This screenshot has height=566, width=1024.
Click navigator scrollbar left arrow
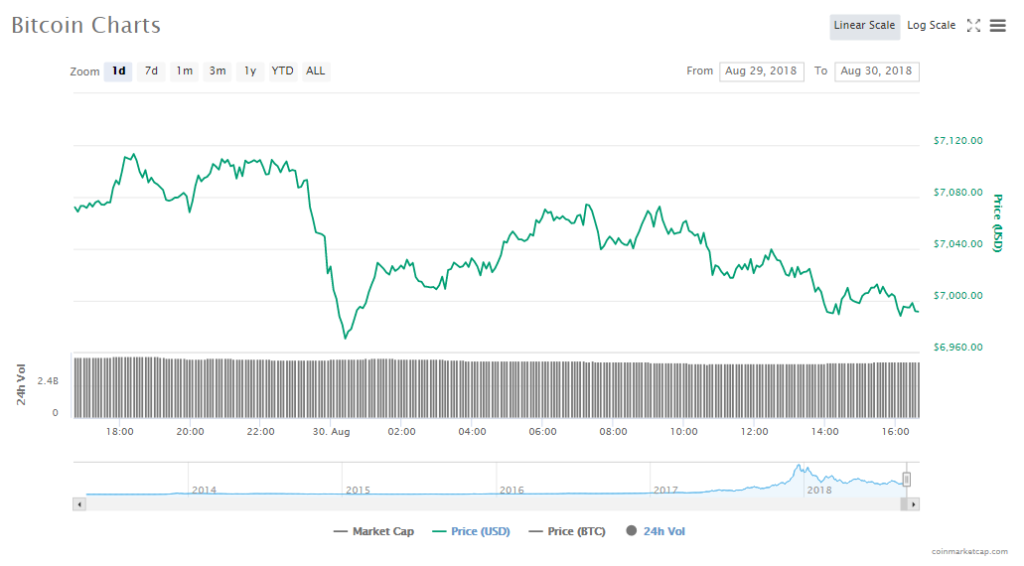(x=80, y=505)
